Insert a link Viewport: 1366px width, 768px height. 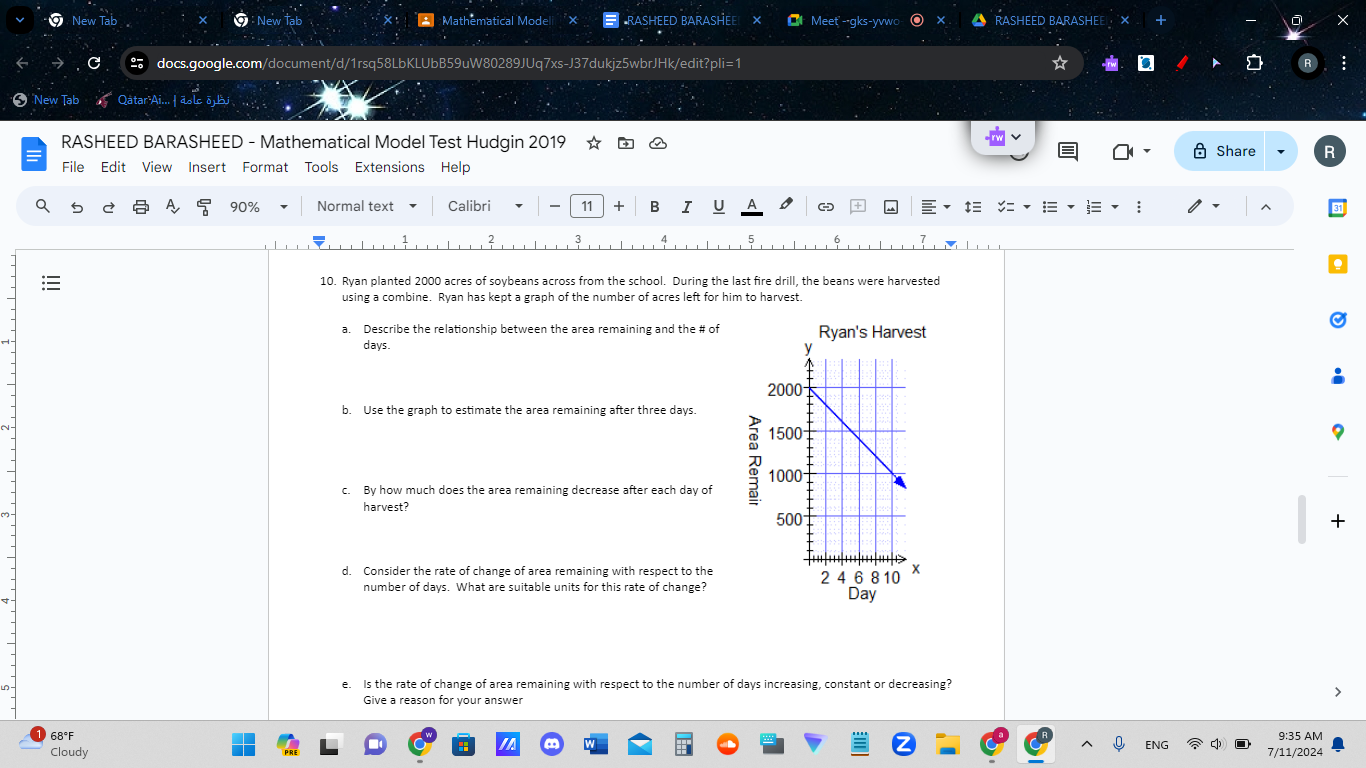(x=826, y=206)
